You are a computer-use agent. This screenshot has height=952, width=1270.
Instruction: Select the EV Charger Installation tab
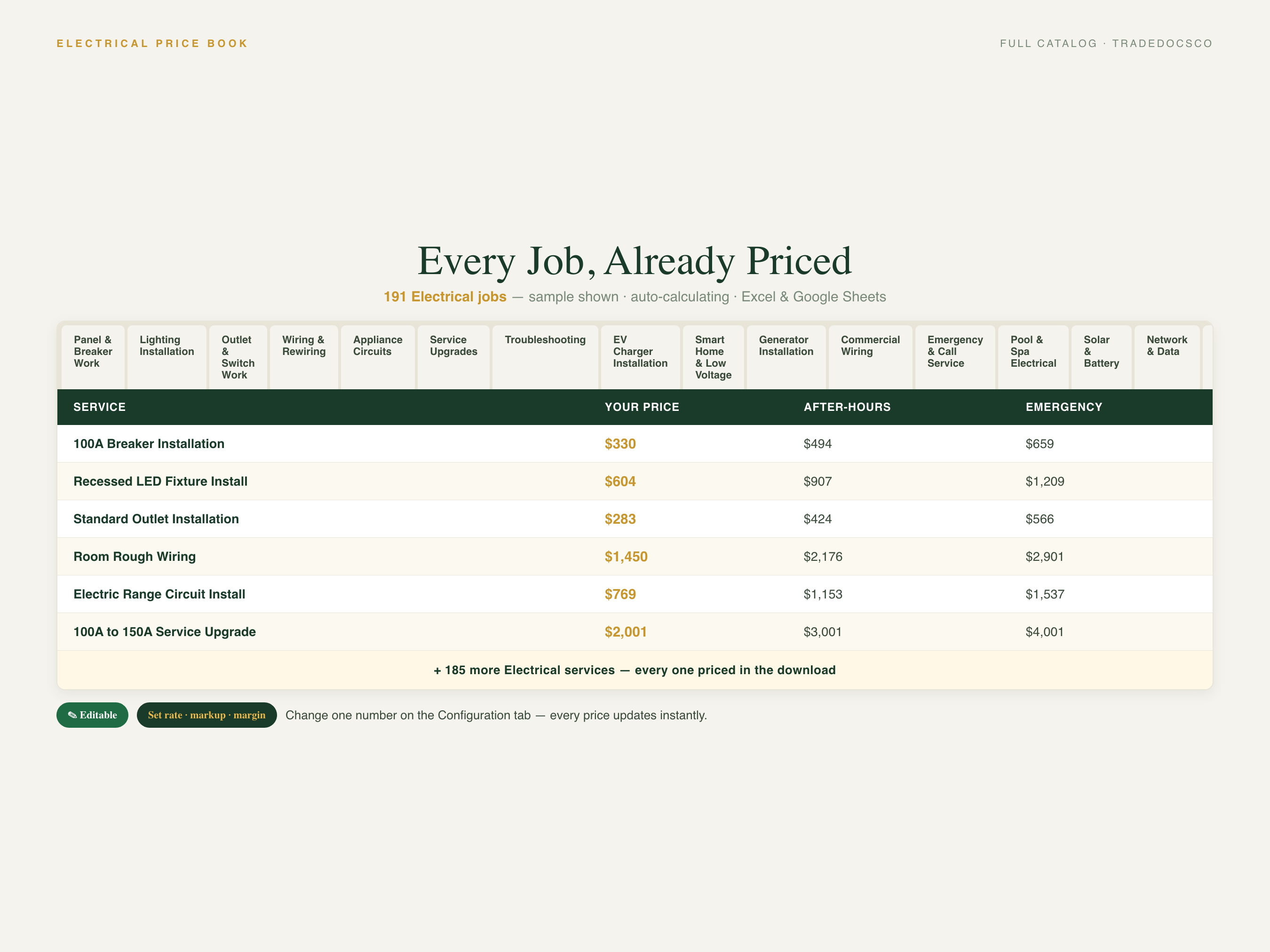tap(640, 357)
